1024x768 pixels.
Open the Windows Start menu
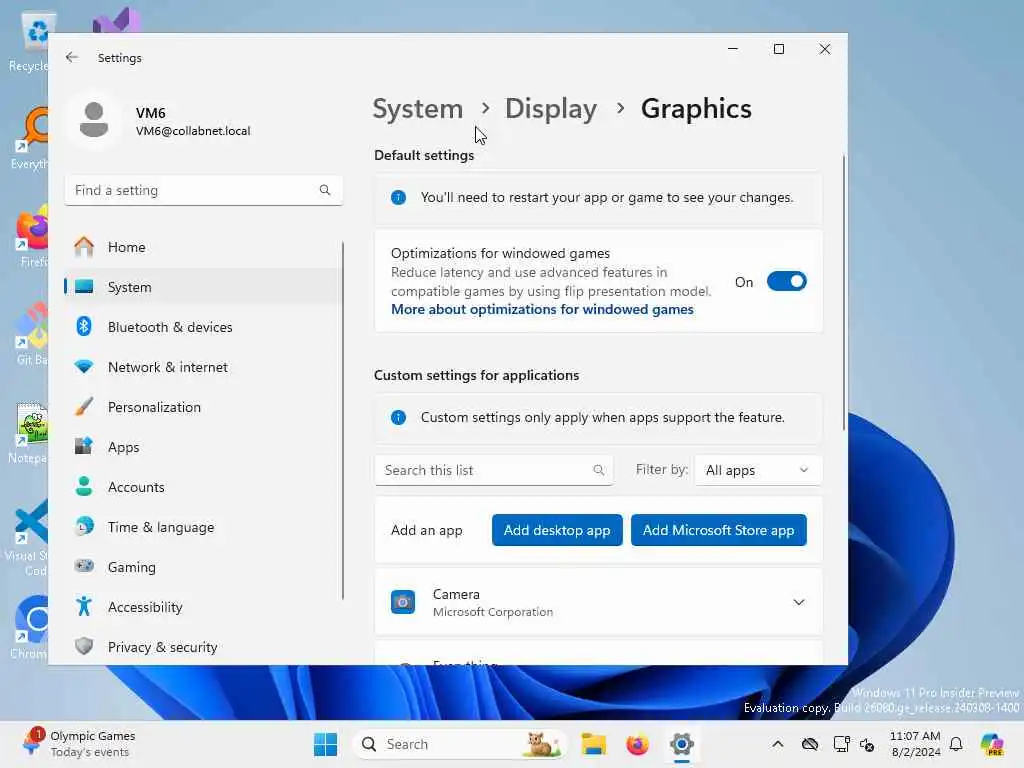[325, 744]
